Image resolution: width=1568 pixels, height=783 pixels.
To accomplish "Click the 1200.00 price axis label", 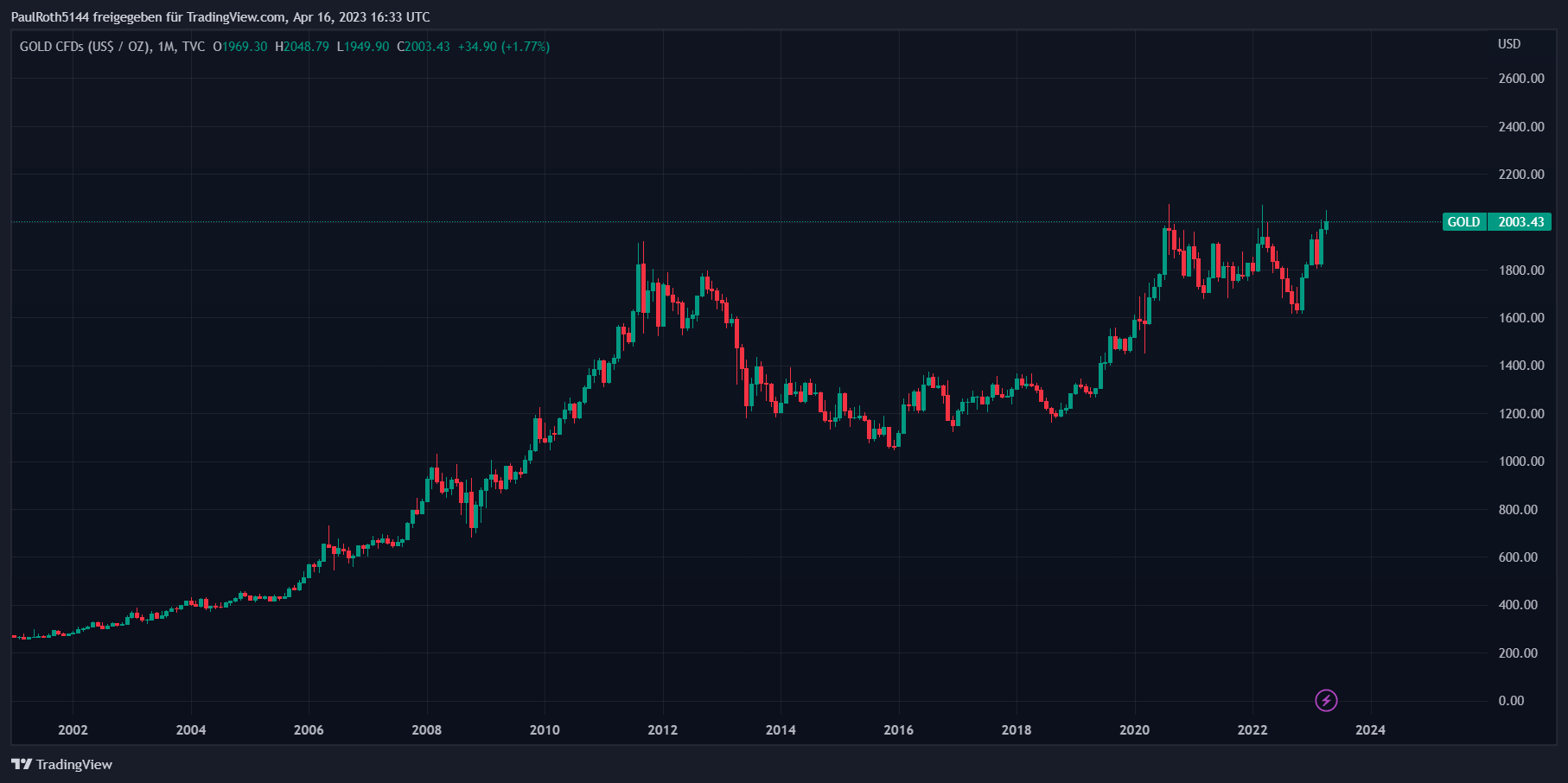I will click(1521, 414).
